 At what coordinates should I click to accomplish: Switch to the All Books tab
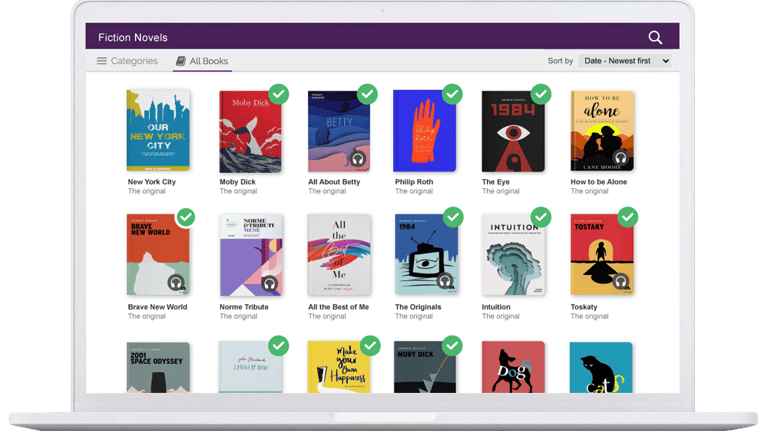pyautogui.click(x=202, y=61)
